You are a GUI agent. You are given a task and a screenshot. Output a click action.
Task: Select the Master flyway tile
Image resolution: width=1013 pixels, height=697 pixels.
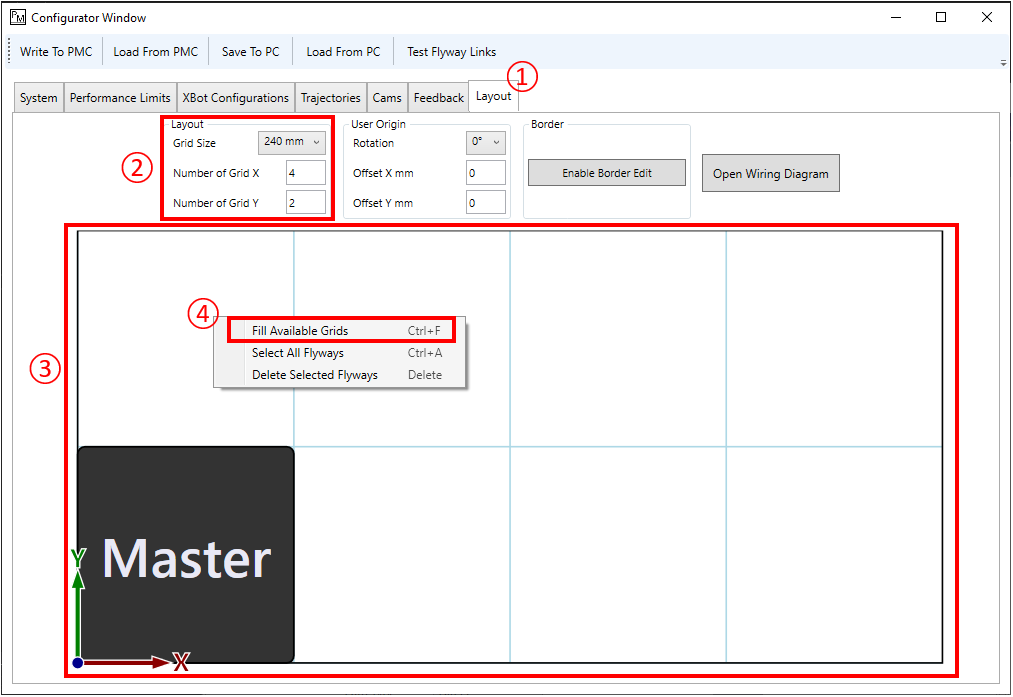pyautogui.click(x=186, y=554)
